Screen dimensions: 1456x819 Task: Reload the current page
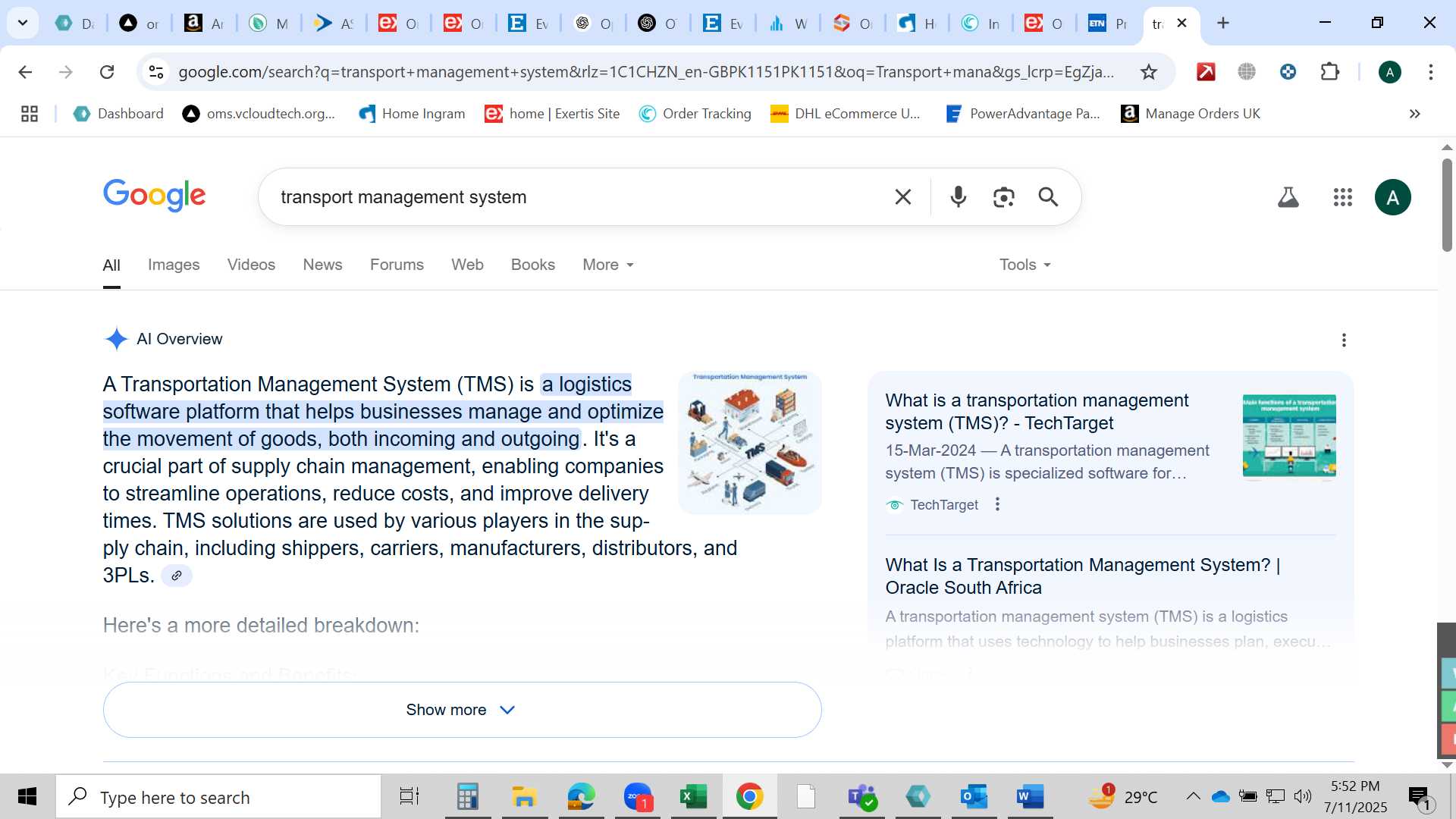tap(107, 72)
